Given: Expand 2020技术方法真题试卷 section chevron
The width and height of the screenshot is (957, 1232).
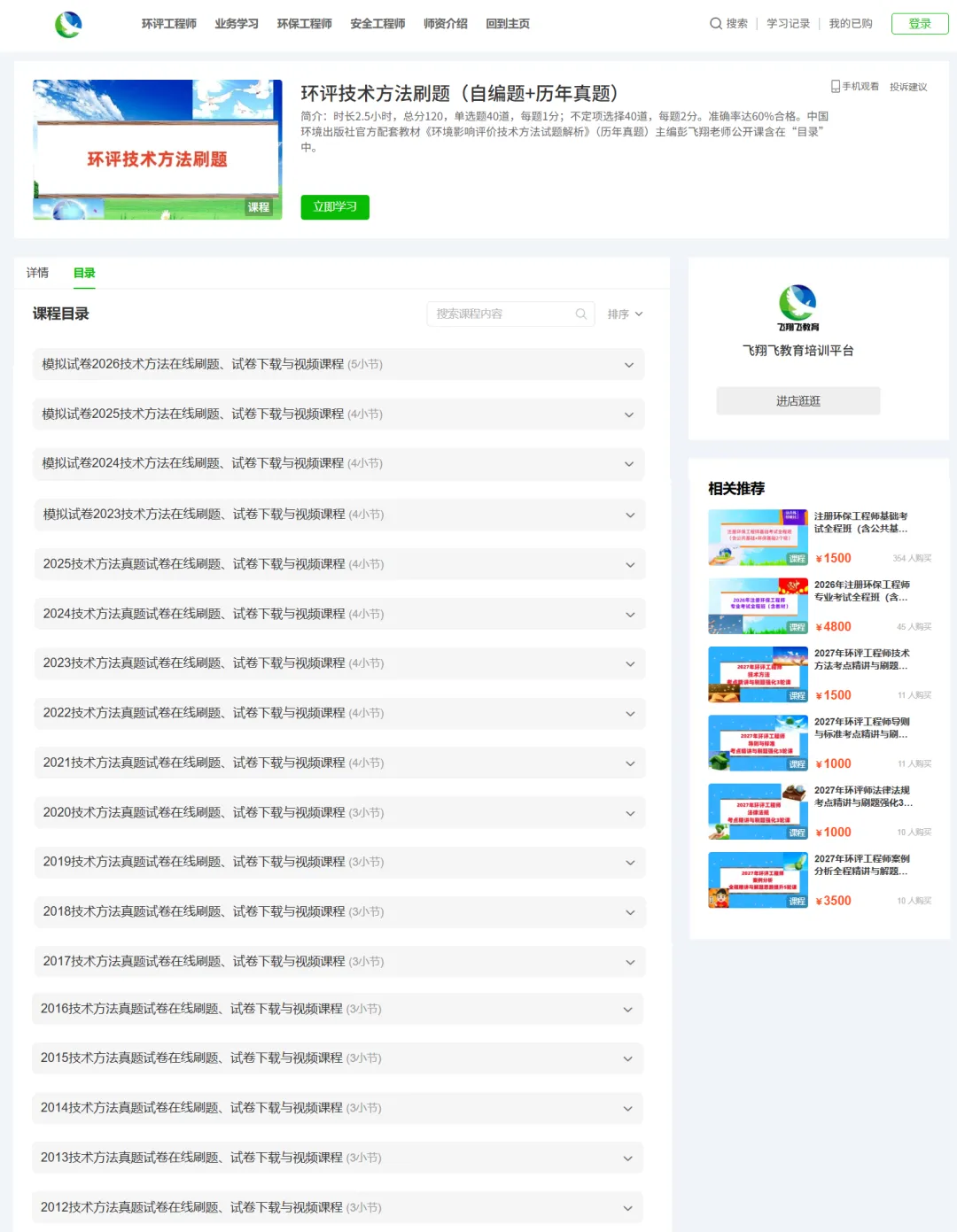Looking at the screenshot, I should 630,813.
